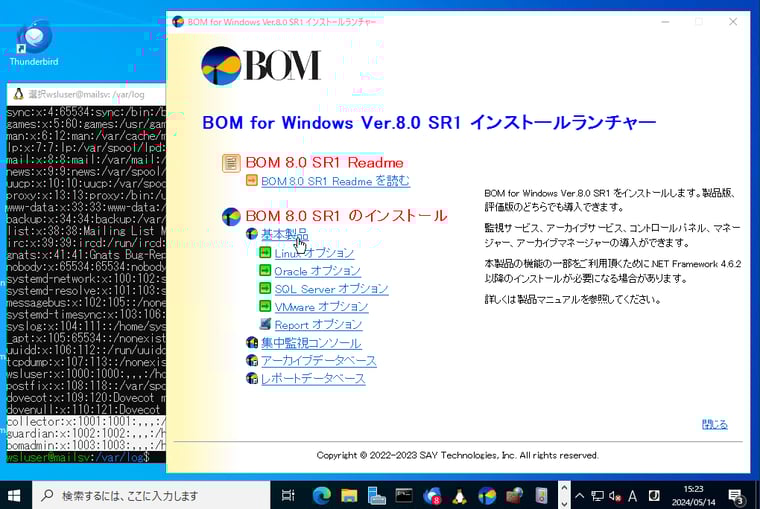Click the green icon beside SQL Server オプション
The height and width of the screenshot is (509, 760).
265,288
